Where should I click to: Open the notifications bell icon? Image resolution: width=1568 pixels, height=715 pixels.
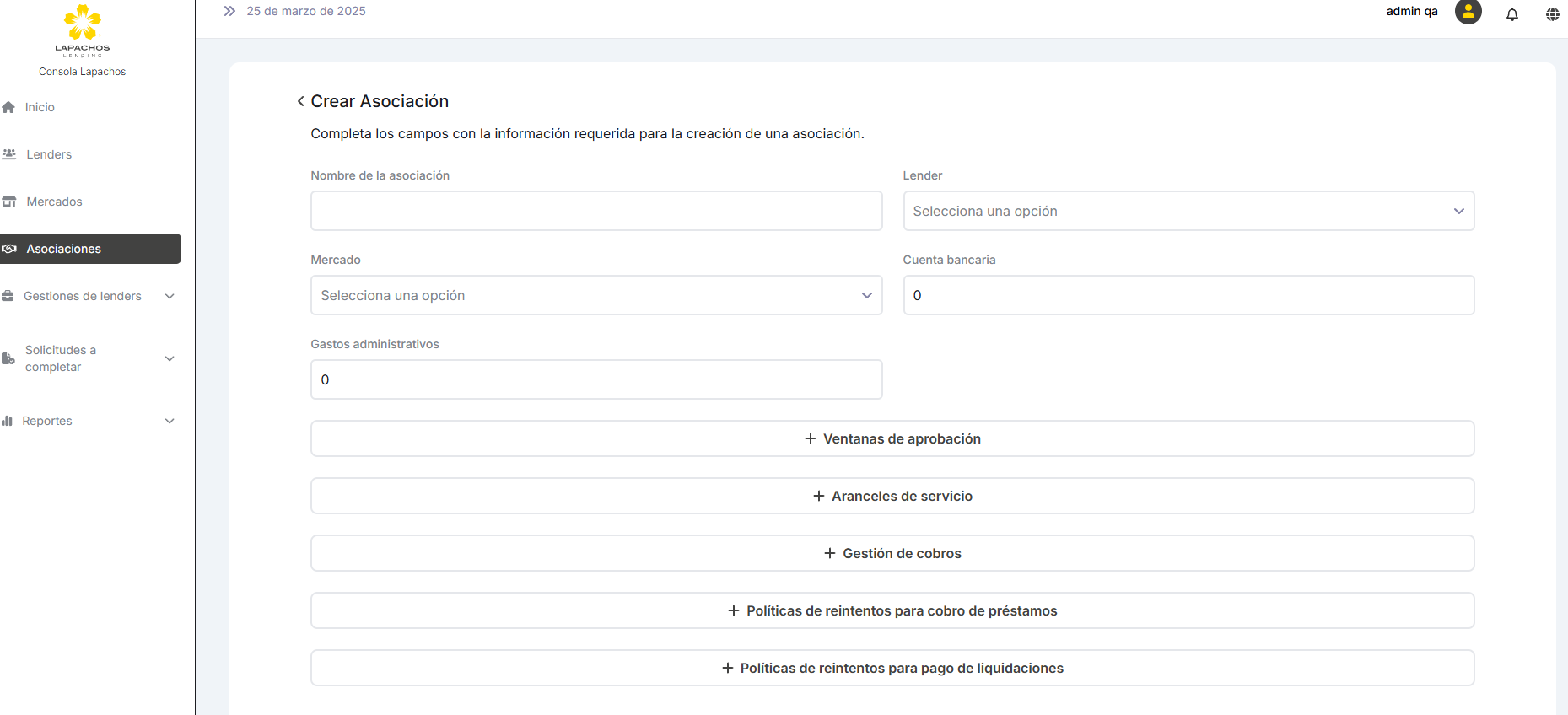tap(1511, 13)
